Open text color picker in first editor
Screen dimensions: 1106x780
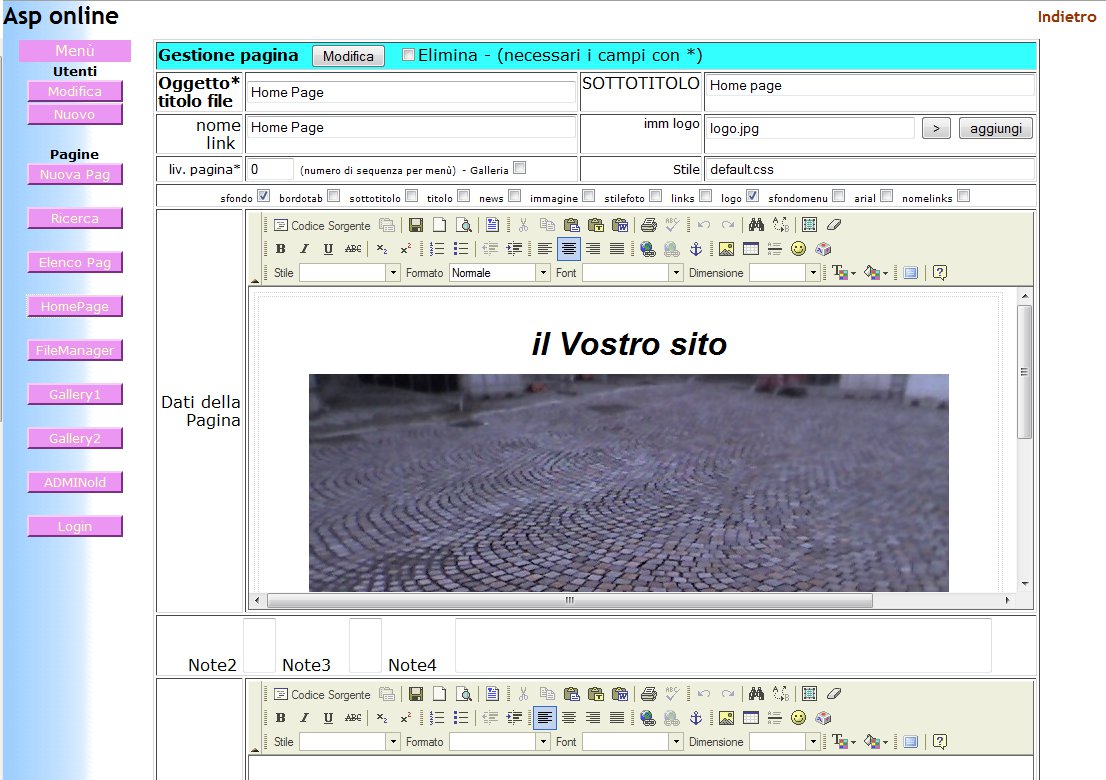point(844,272)
